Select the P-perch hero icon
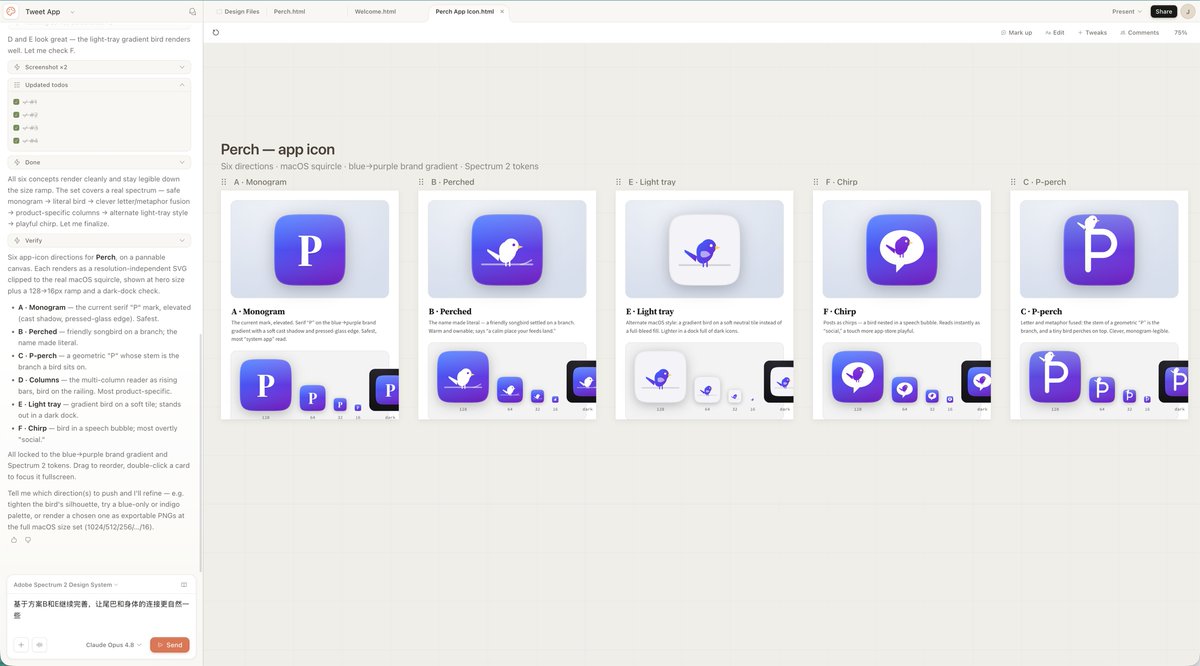Screen dimensions: 1200x666 (x=1099, y=249)
